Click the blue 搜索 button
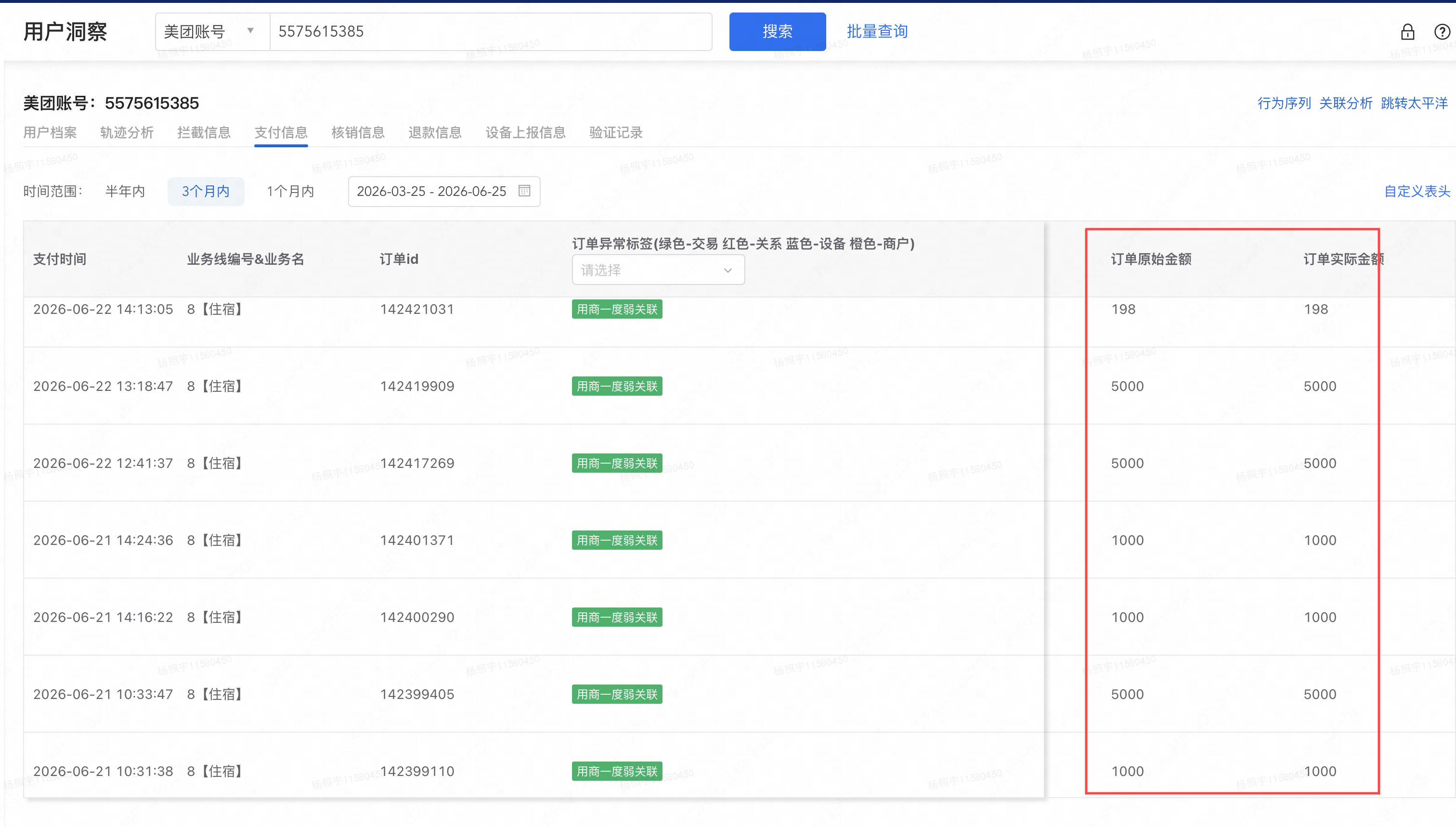 click(777, 32)
